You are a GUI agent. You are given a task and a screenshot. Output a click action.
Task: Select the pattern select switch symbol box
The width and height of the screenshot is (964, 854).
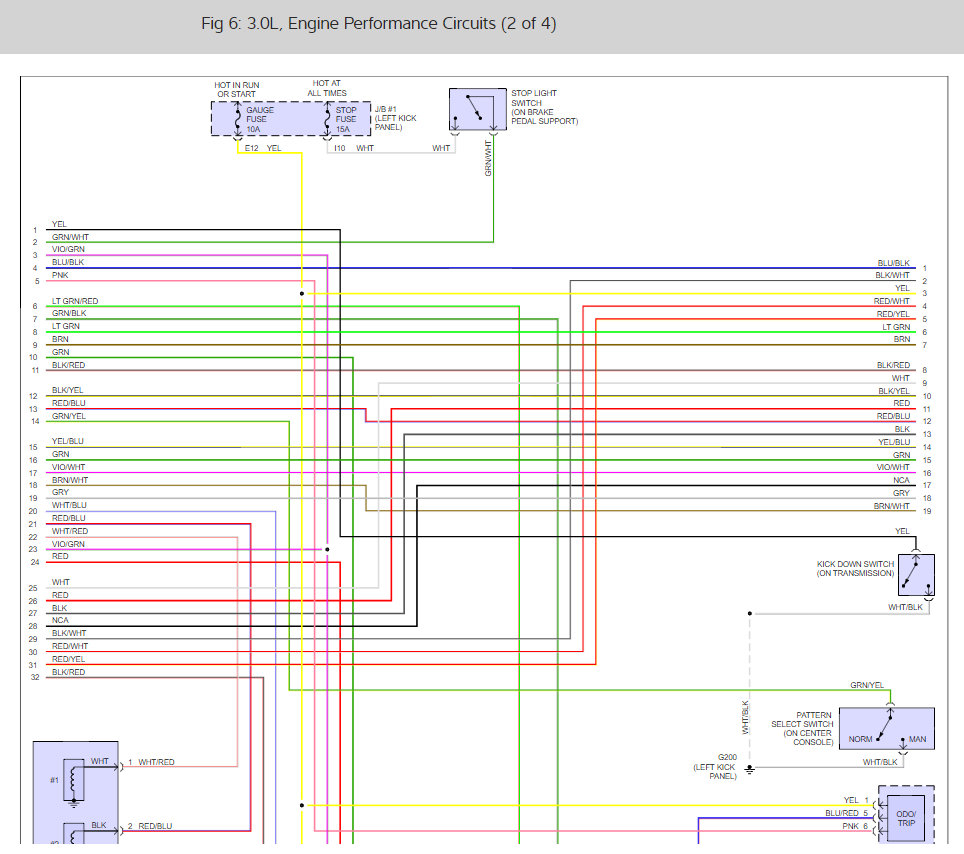[x=887, y=729]
